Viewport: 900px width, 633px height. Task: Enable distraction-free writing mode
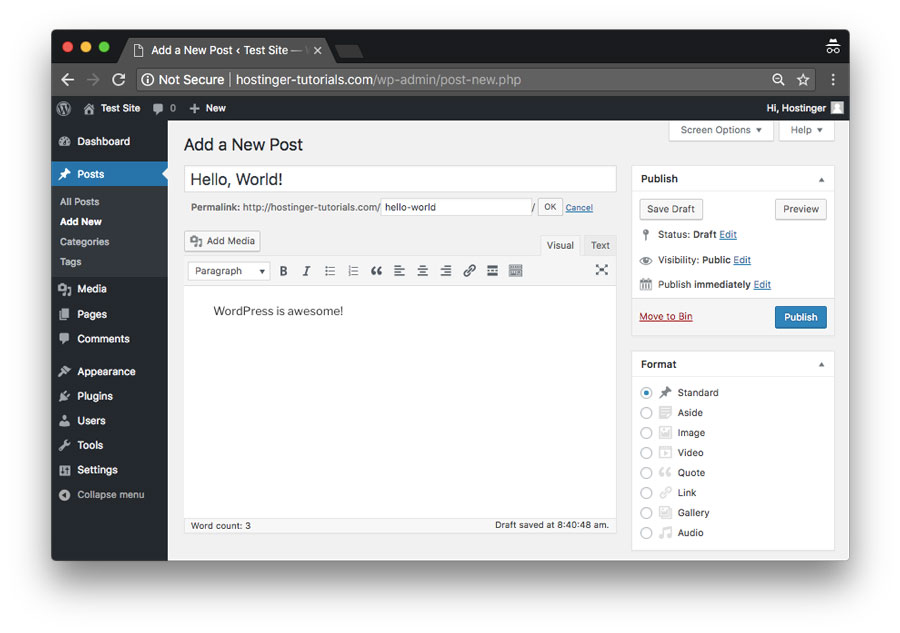click(x=601, y=270)
